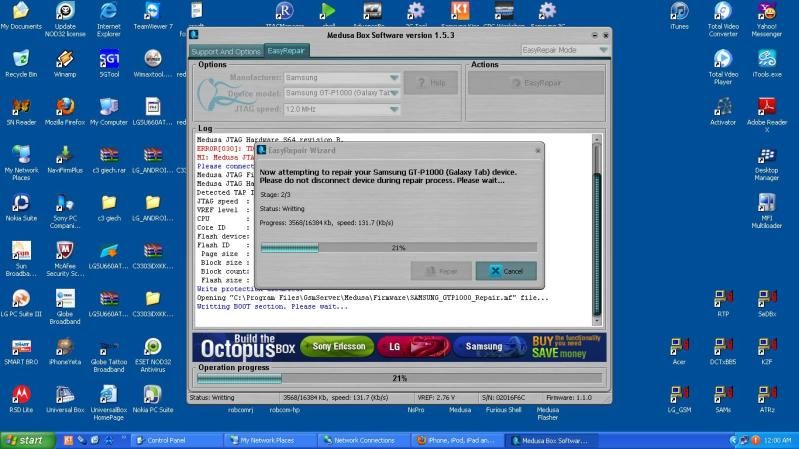Open My Network Places desktop icon
Image resolution: width=799 pixels, height=449 pixels.
pos(21,163)
